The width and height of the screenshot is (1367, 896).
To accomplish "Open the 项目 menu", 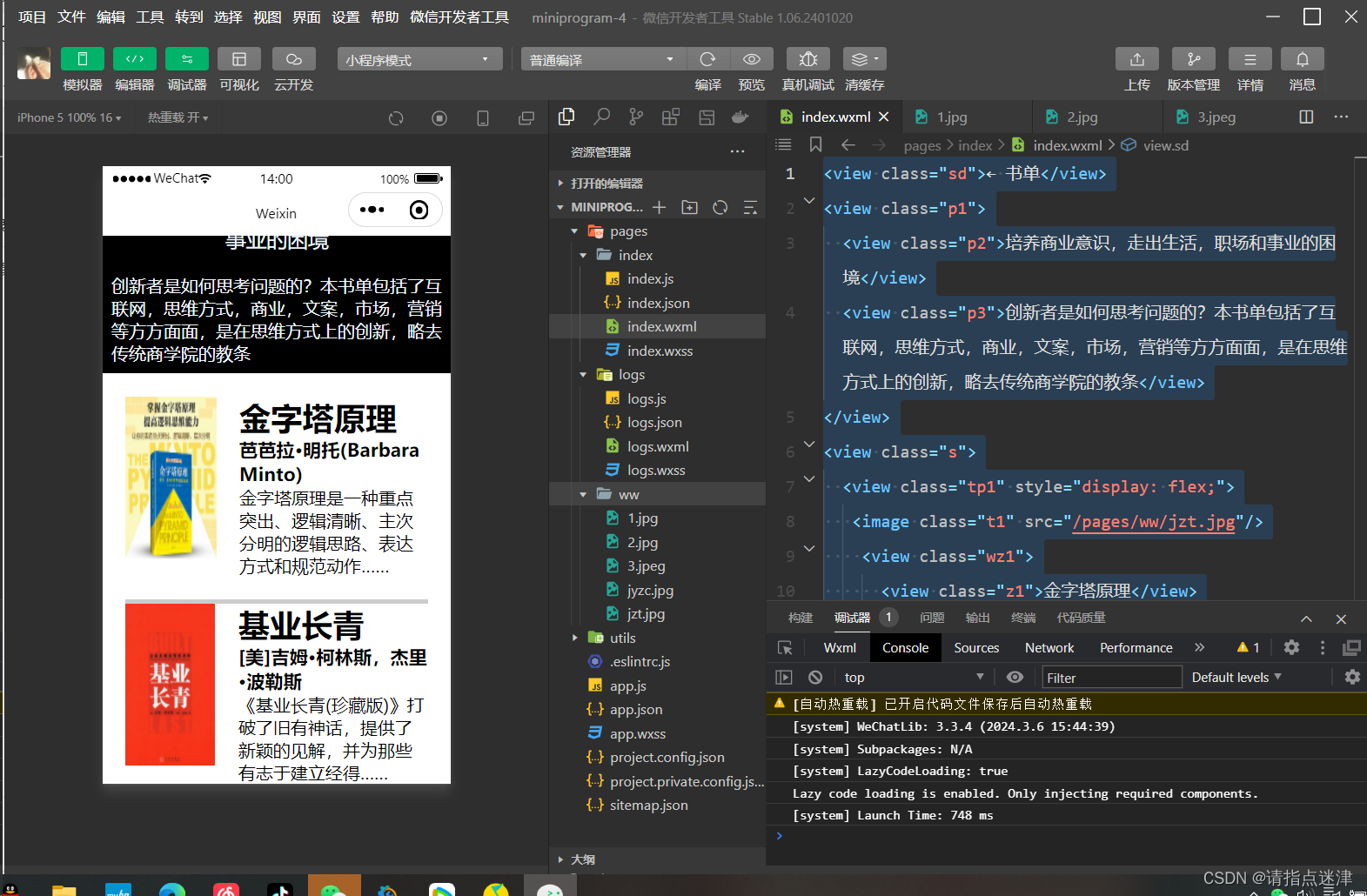I will pos(32,17).
